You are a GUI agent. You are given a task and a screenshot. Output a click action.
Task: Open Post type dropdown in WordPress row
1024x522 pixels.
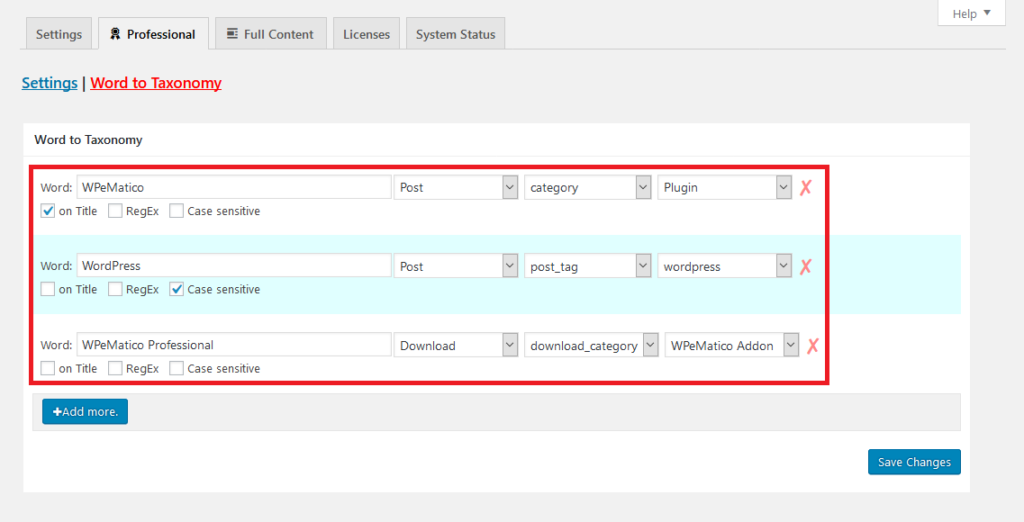(456, 266)
